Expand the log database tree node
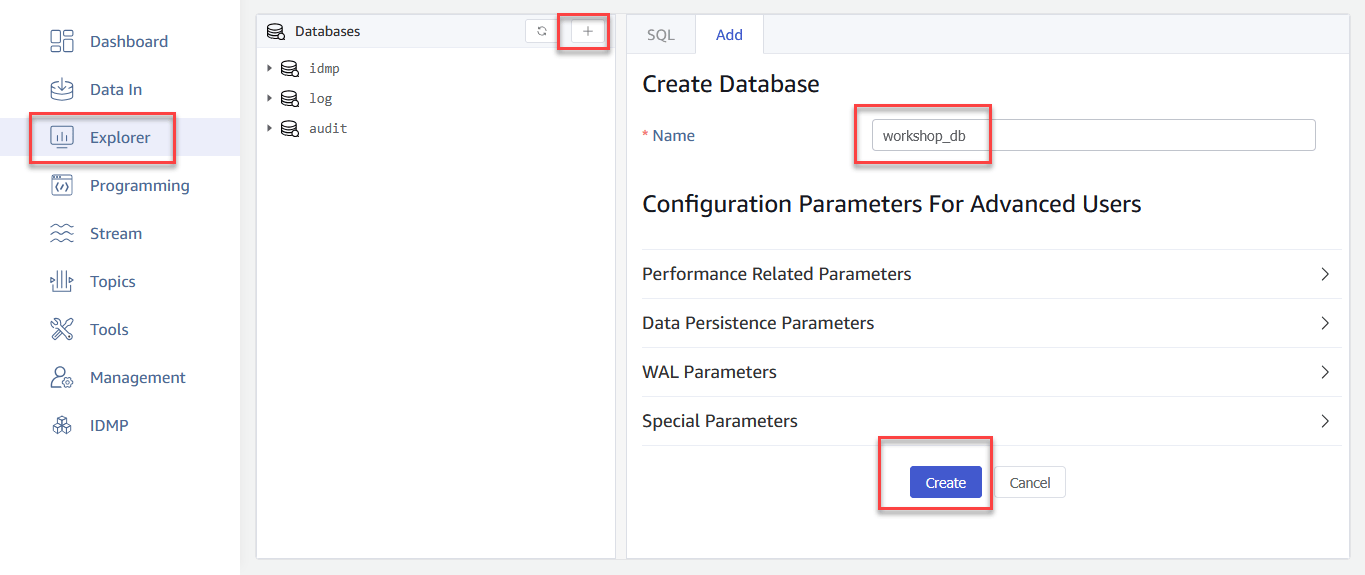 pyautogui.click(x=269, y=98)
